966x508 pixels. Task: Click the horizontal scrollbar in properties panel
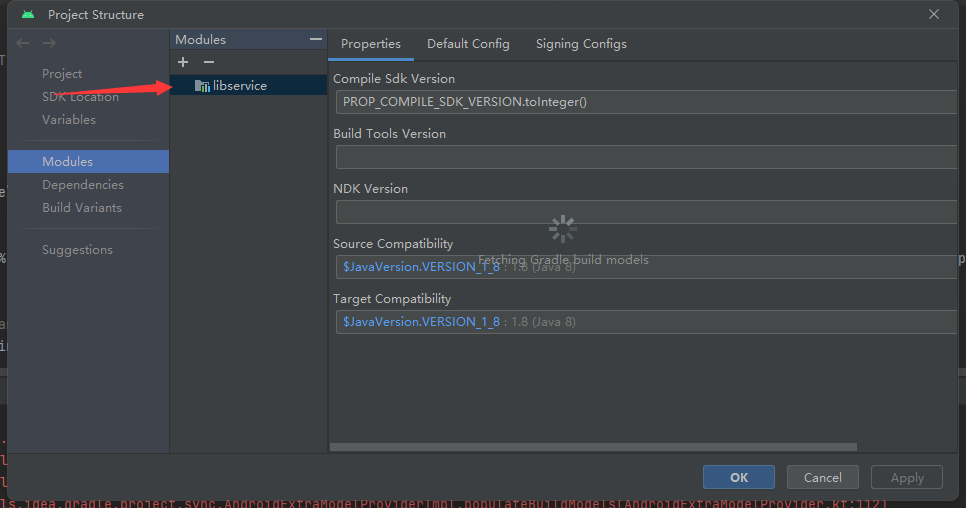tap(593, 447)
